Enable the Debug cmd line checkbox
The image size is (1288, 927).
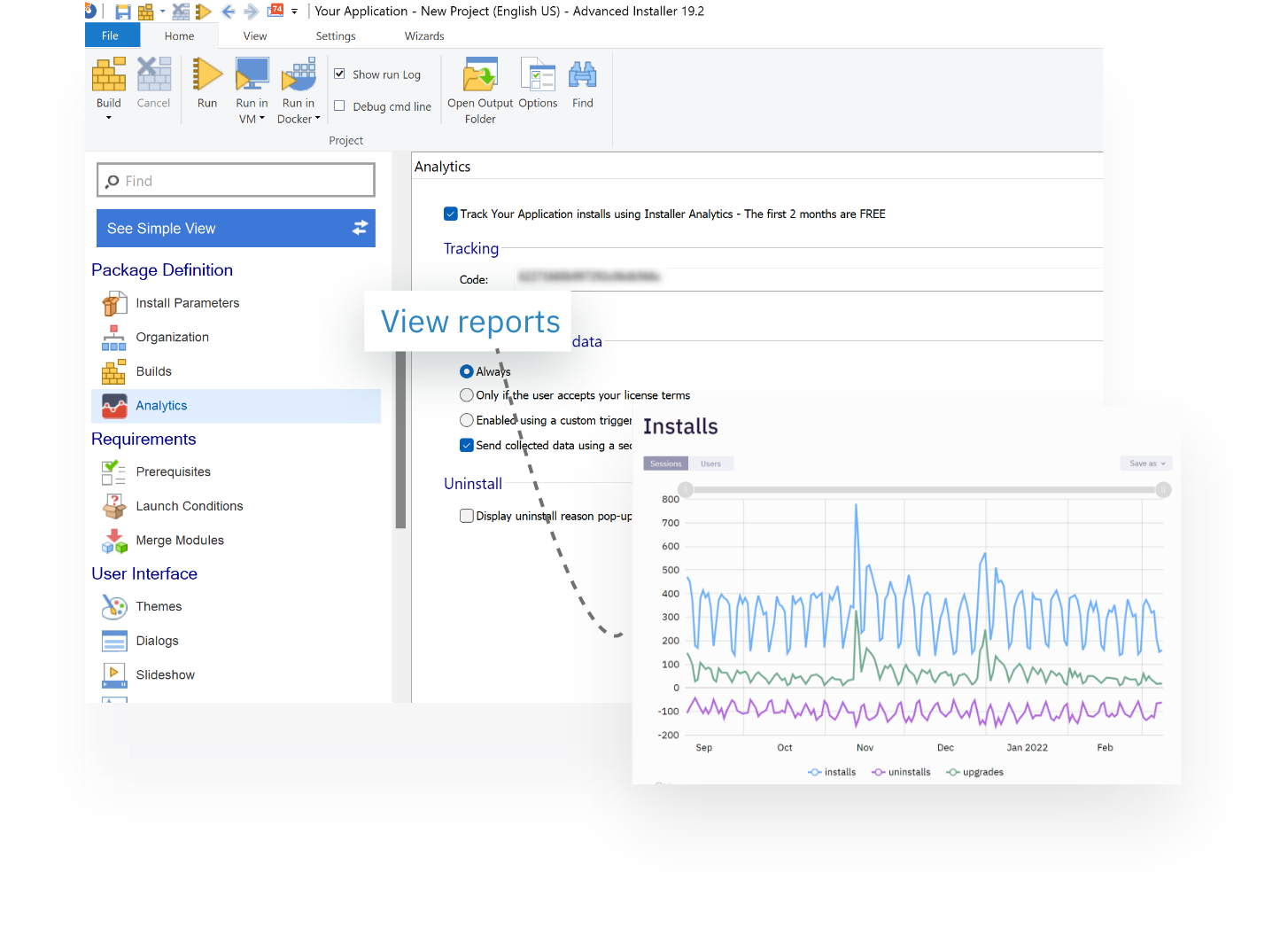pos(339,105)
